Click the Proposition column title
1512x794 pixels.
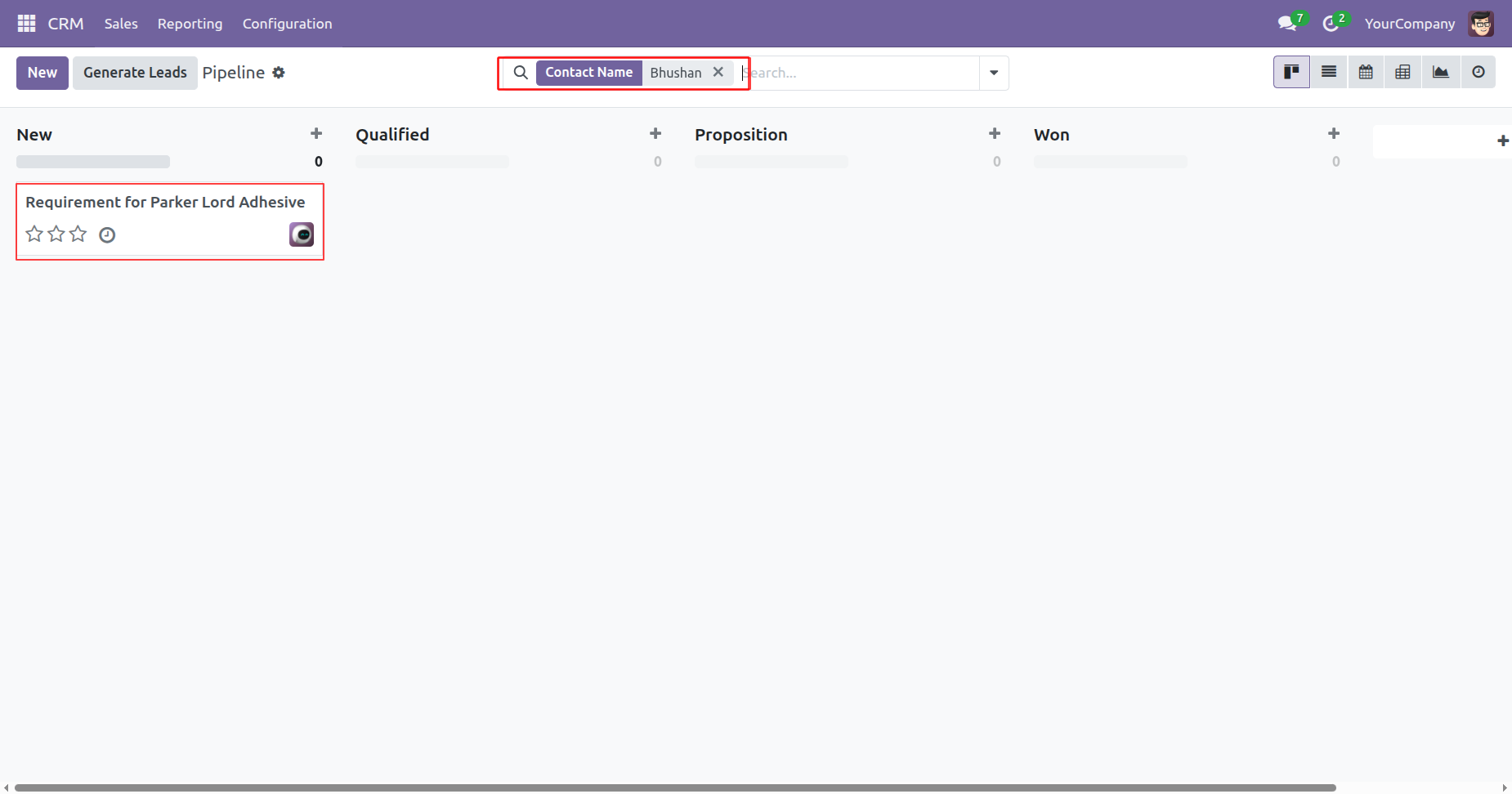(741, 135)
